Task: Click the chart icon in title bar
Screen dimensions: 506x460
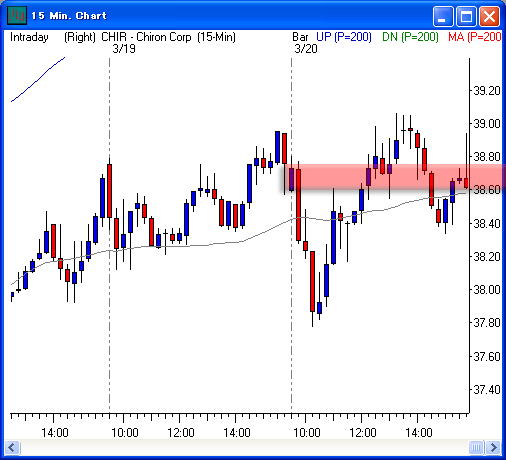Action: pos(17,15)
